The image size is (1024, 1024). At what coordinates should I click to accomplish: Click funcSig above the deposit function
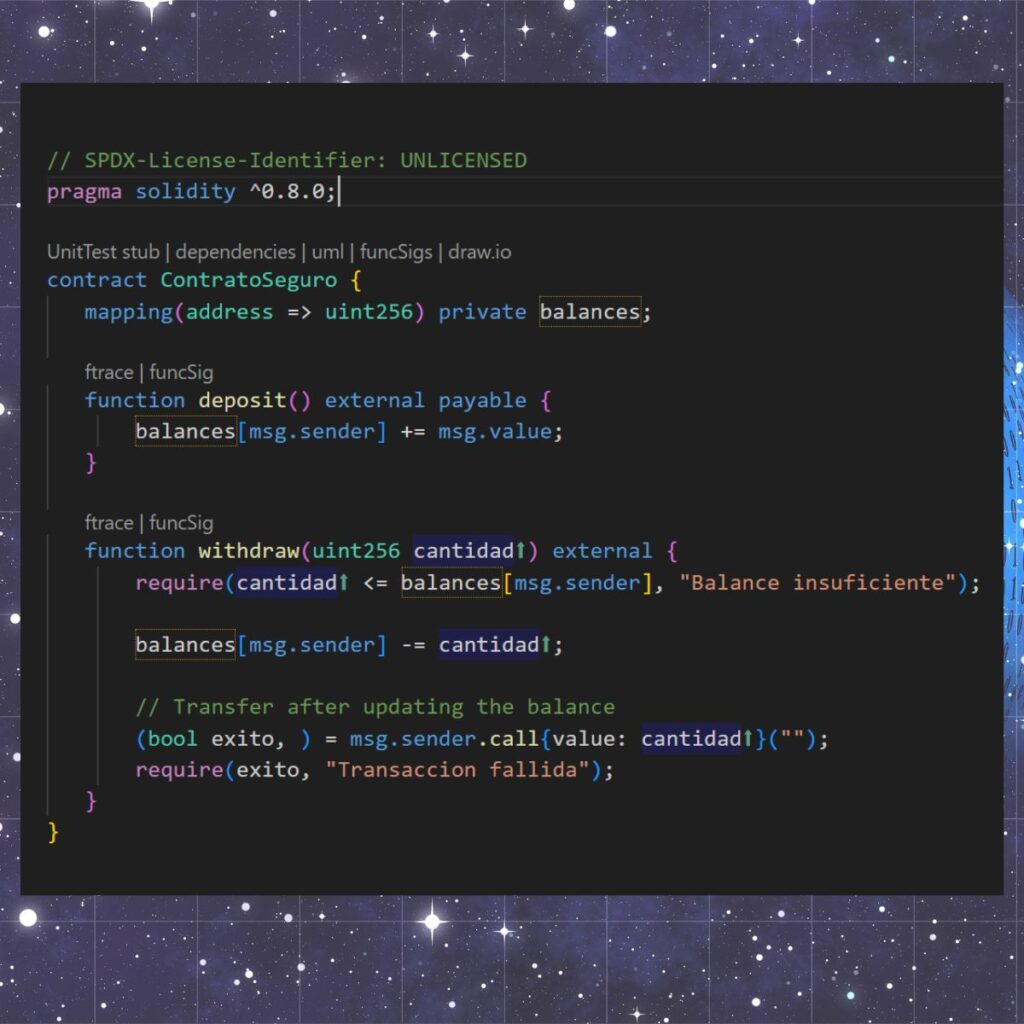coord(181,372)
